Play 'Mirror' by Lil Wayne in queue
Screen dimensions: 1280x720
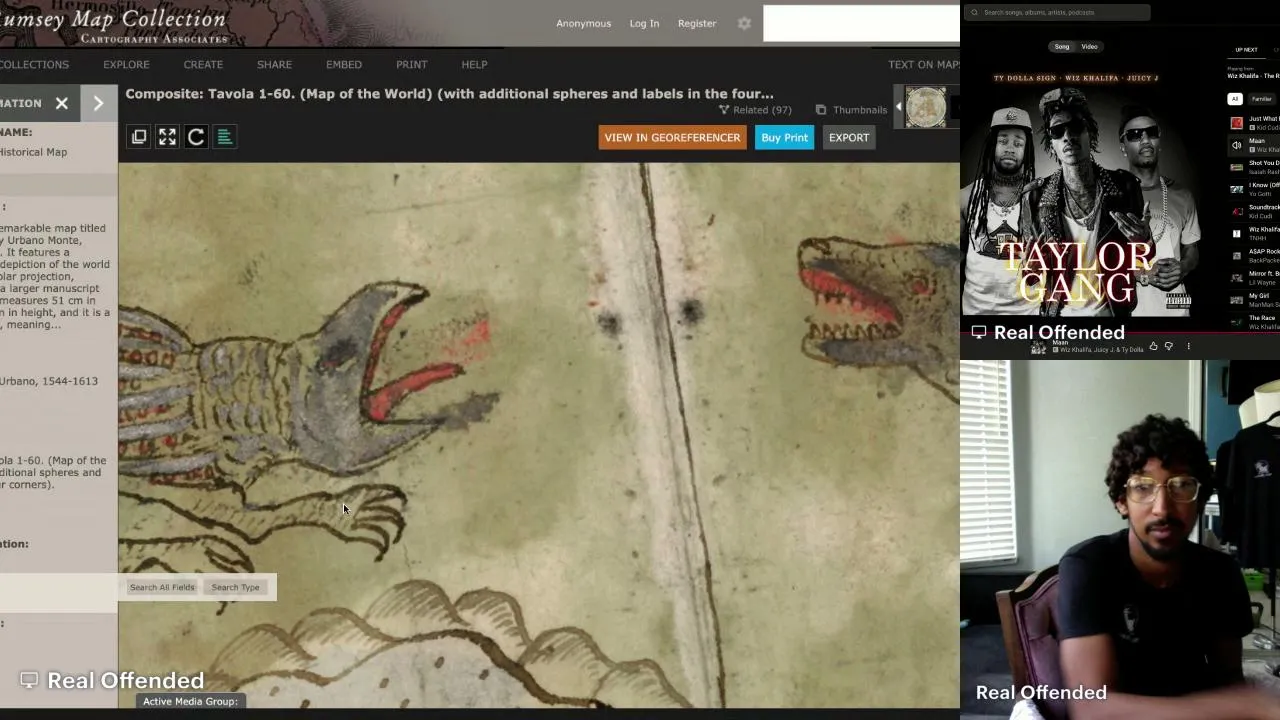click(1254, 277)
